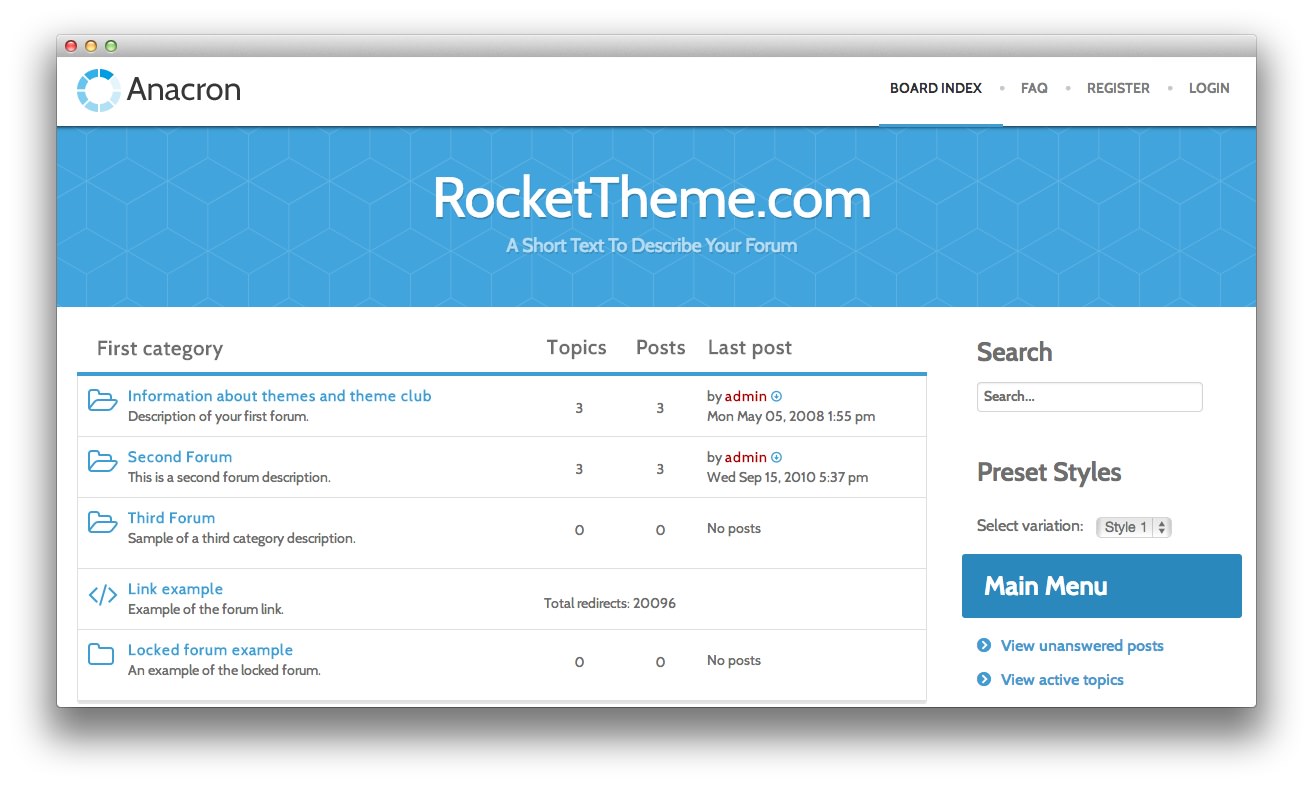The image size is (1313, 786).
Task: Click the Anacron logo text
Action: [x=184, y=90]
